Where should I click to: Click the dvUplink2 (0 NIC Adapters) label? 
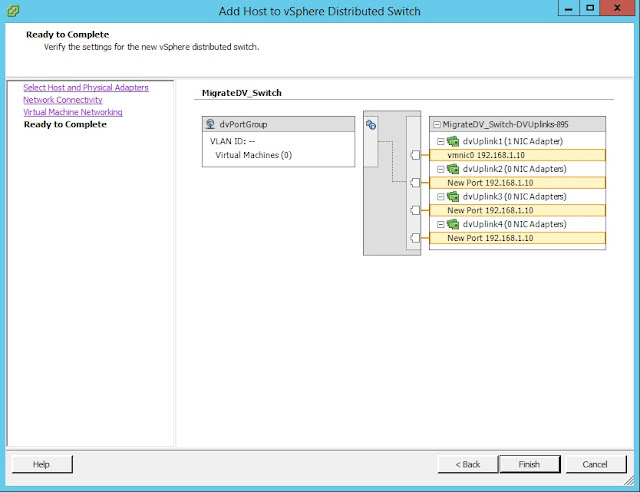tap(514, 169)
